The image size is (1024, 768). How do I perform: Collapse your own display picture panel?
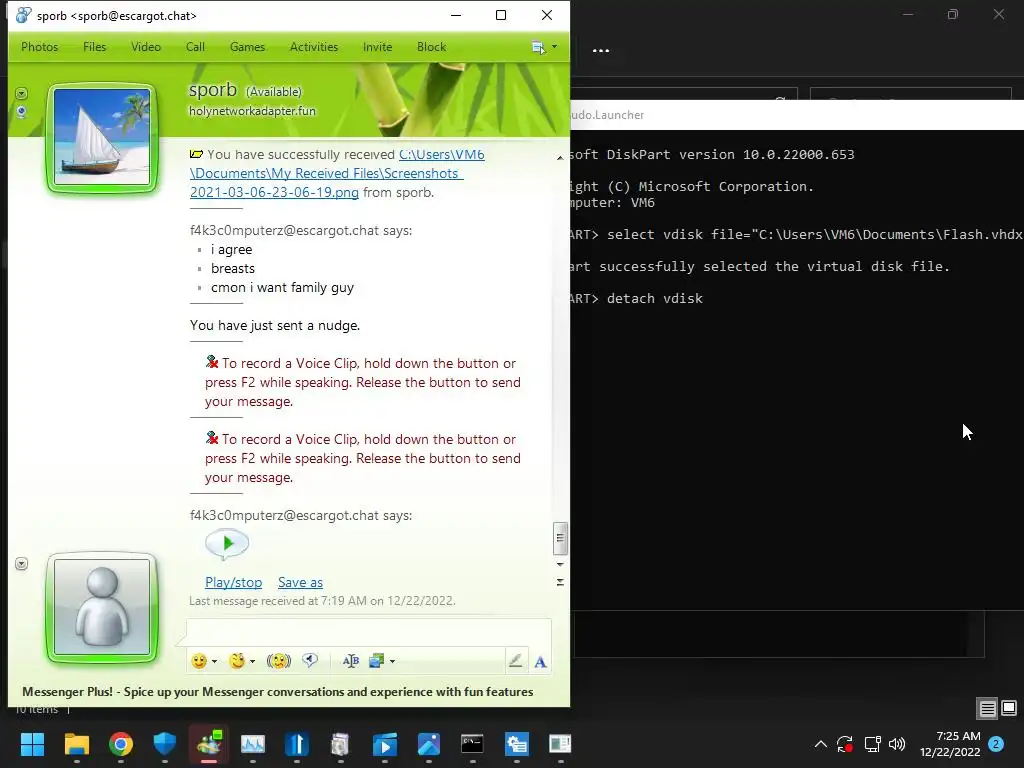22,564
